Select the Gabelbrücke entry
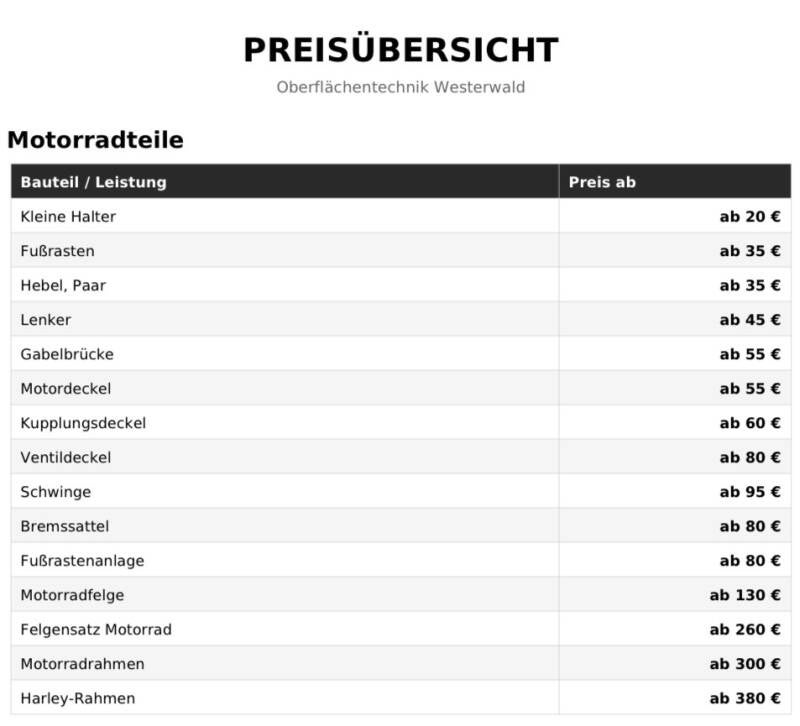The image size is (800, 726). click(67, 354)
